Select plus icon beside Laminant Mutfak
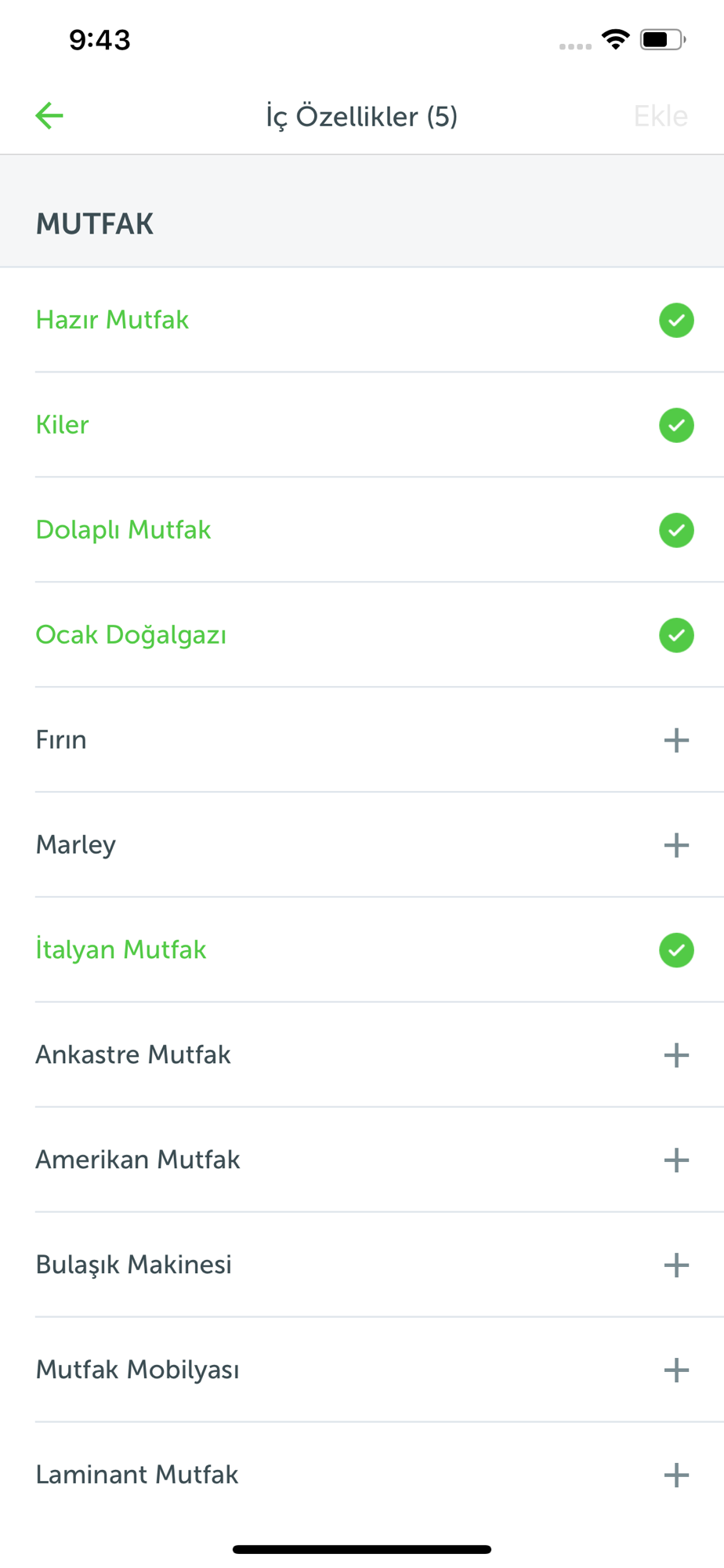Image resolution: width=724 pixels, height=1568 pixels. [676, 1476]
